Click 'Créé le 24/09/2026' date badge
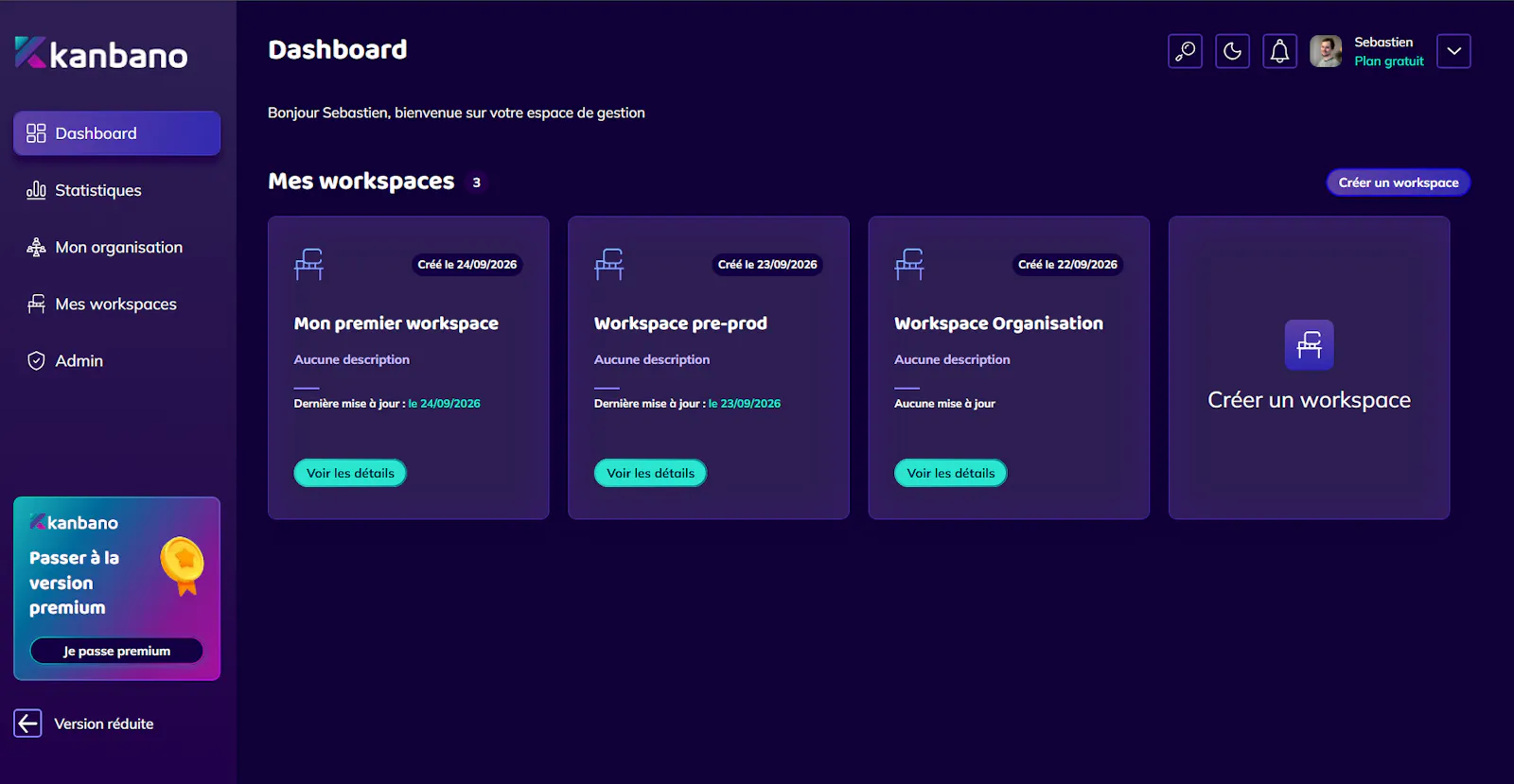 pyautogui.click(x=467, y=265)
